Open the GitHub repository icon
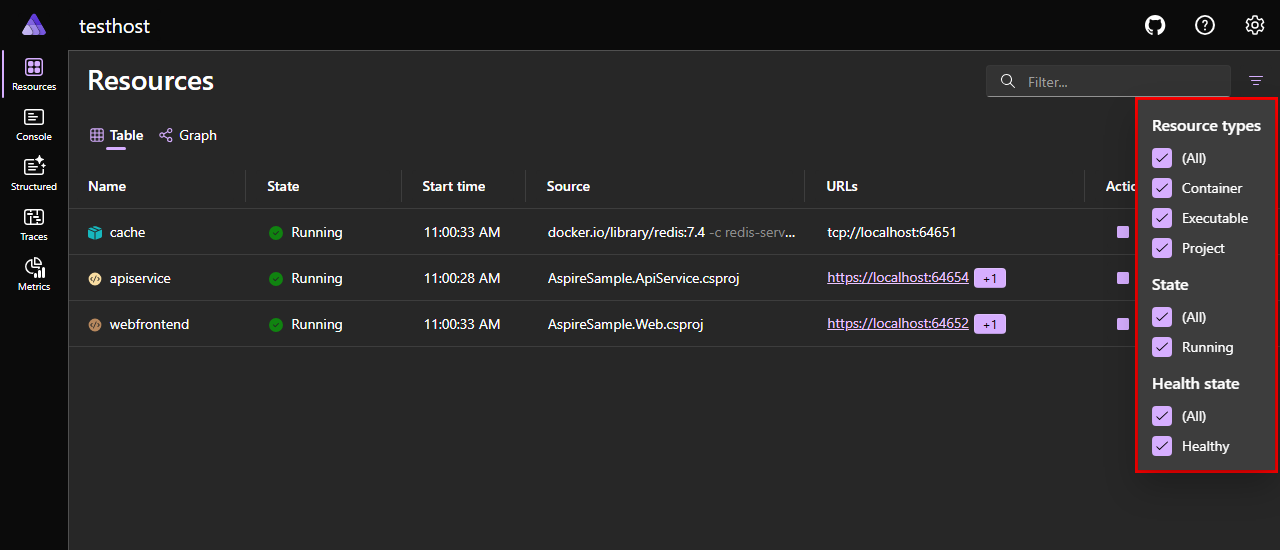The height and width of the screenshot is (550, 1280). pyautogui.click(x=1155, y=25)
